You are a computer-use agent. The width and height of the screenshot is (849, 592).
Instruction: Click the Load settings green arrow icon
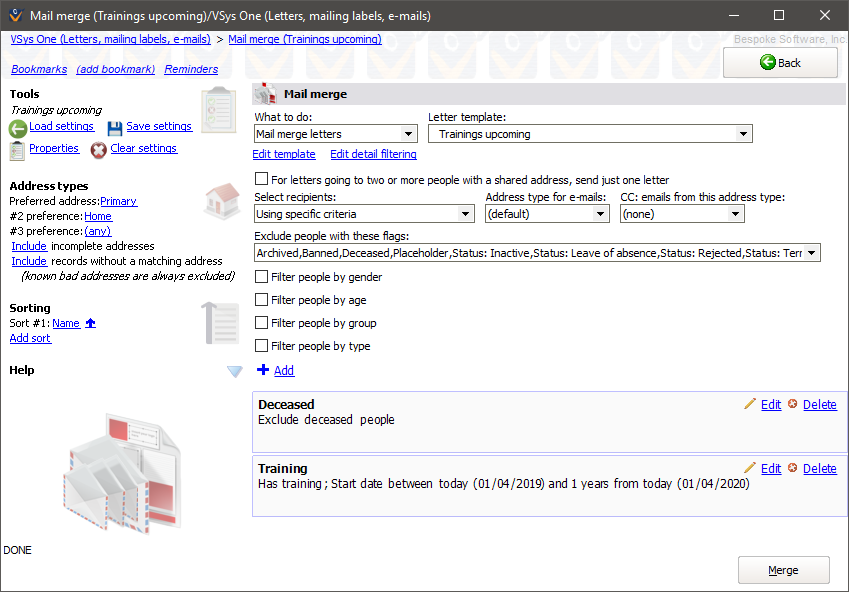[x=18, y=126]
